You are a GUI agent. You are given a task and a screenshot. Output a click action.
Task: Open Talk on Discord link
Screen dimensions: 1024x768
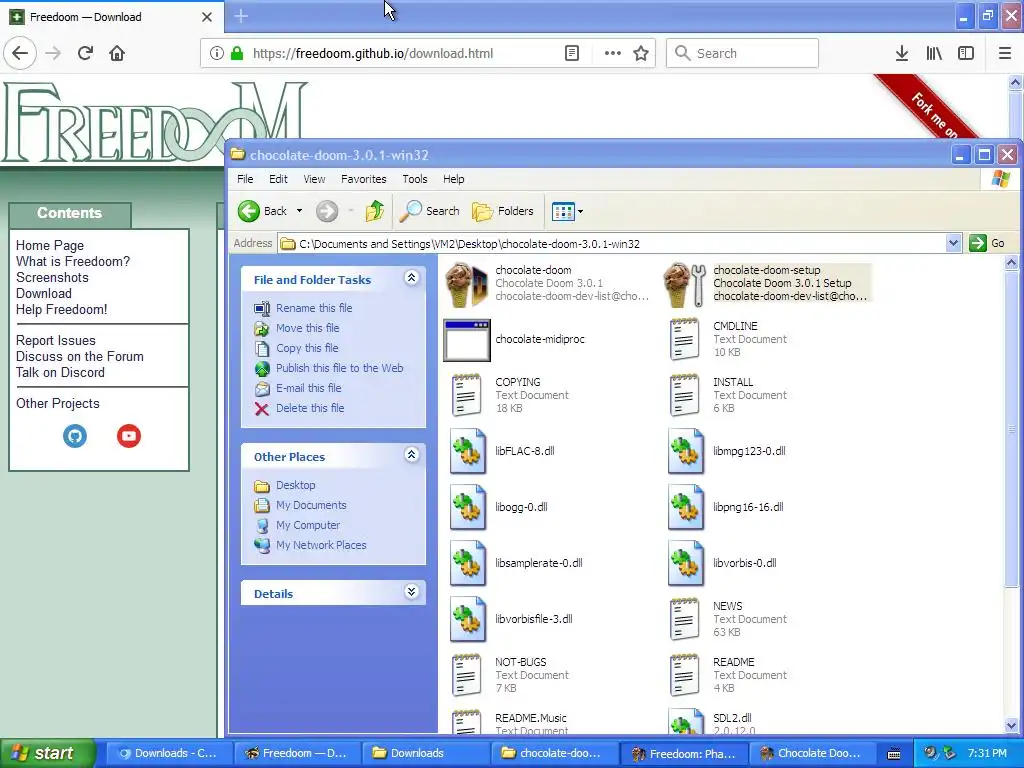(60, 373)
